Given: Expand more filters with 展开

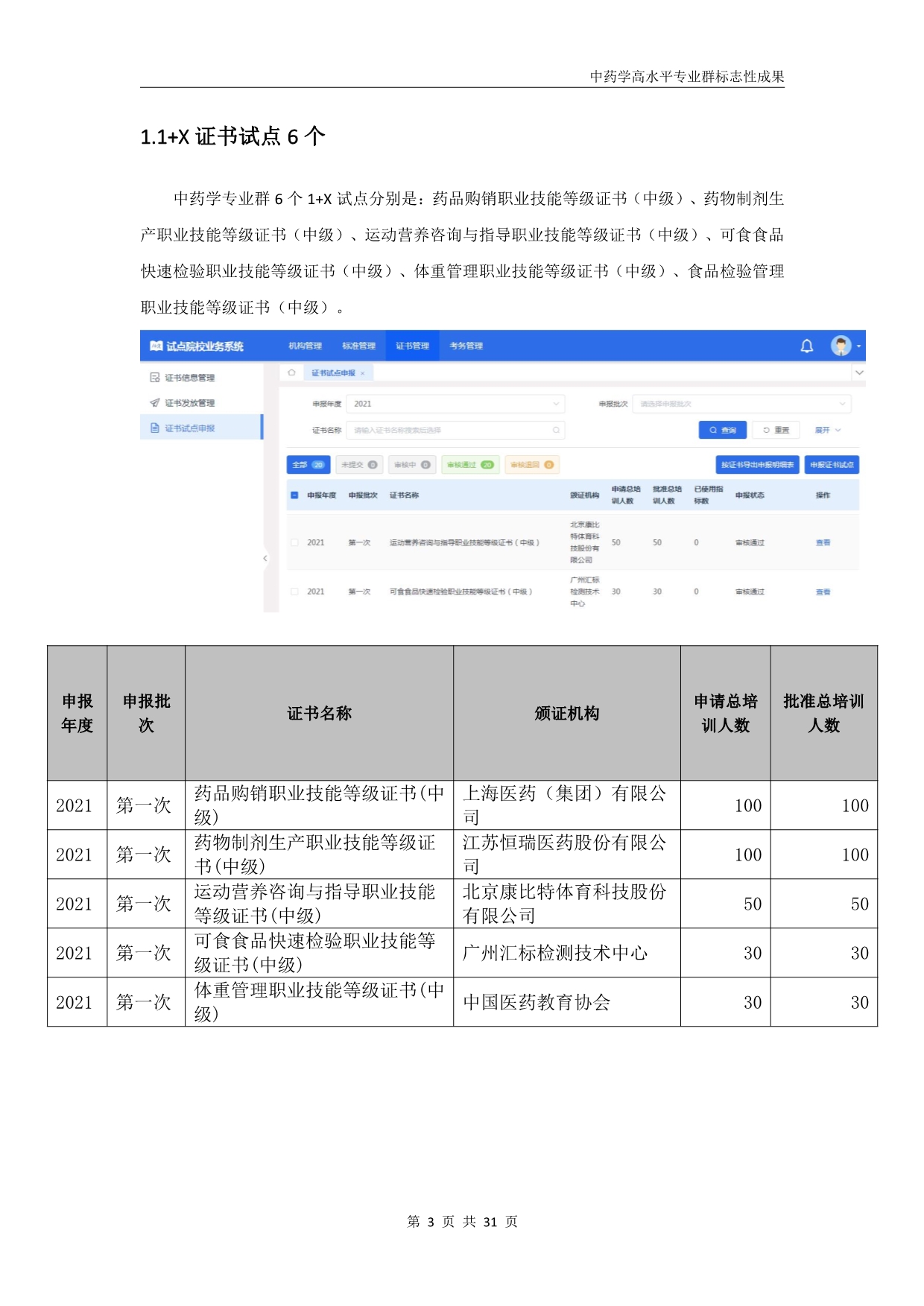Looking at the screenshot, I should 827,430.
